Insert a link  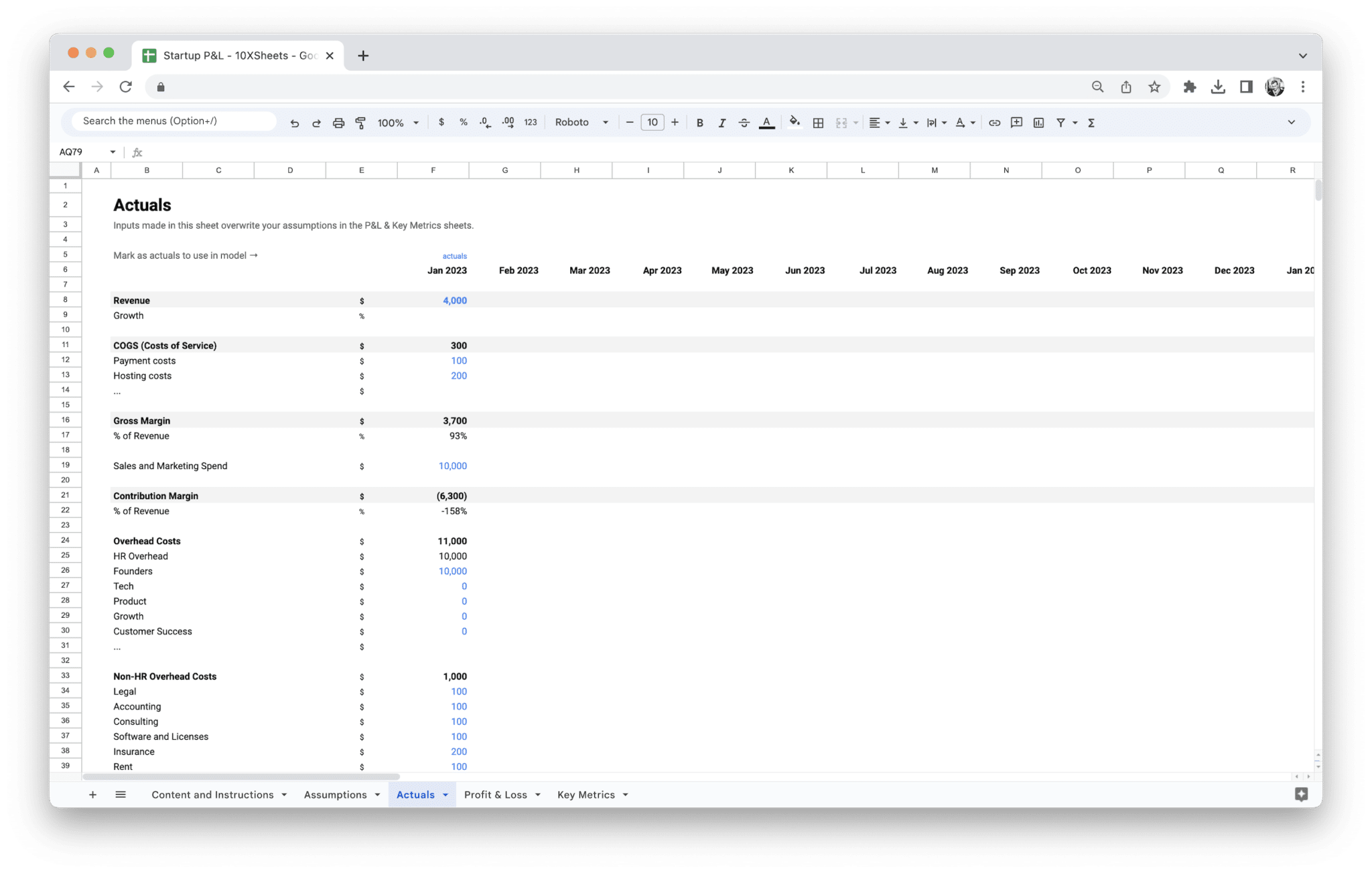(x=994, y=122)
